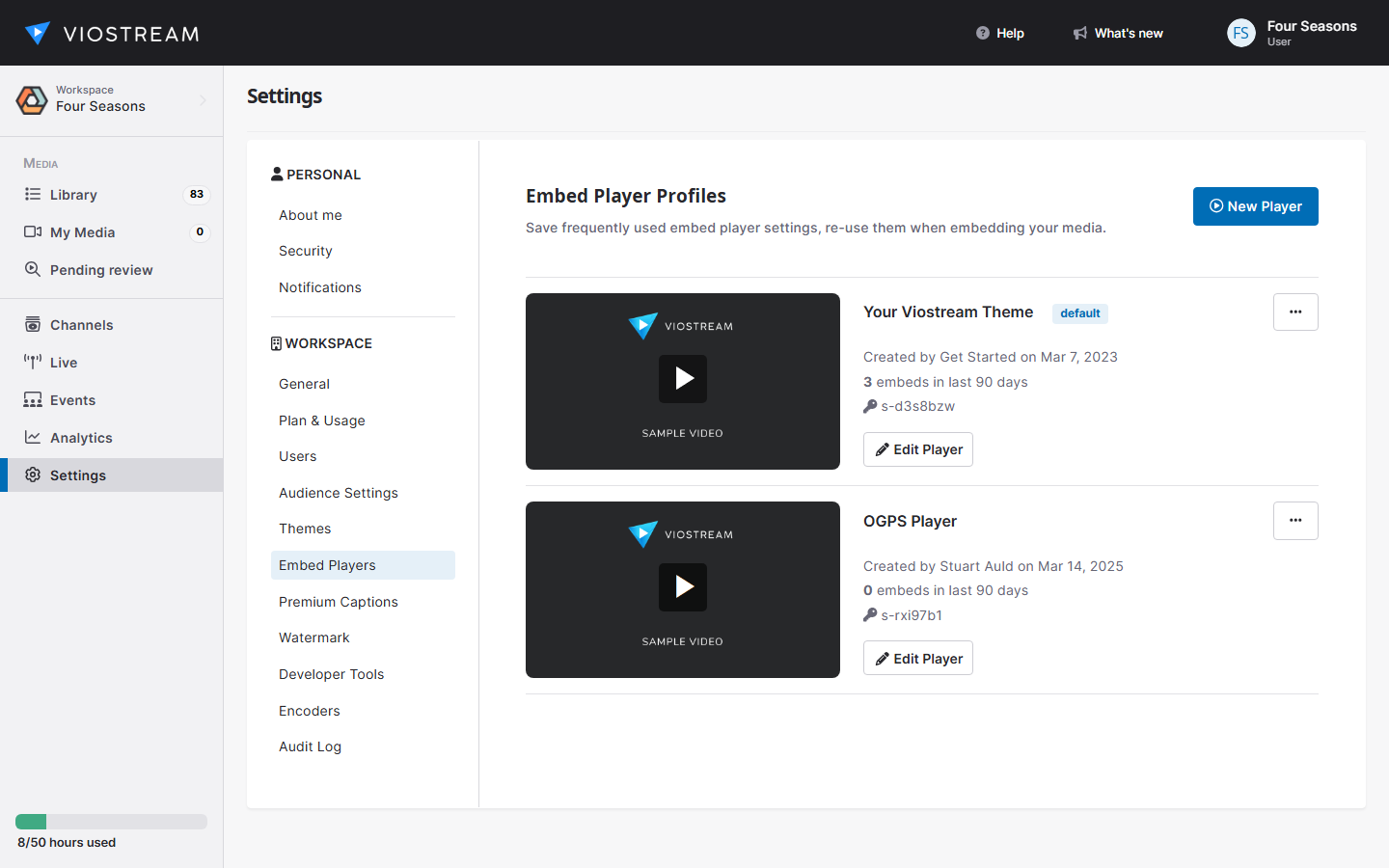The height and width of the screenshot is (868, 1389).
Task: Go to Live section
Action: (x=64, y=363)
